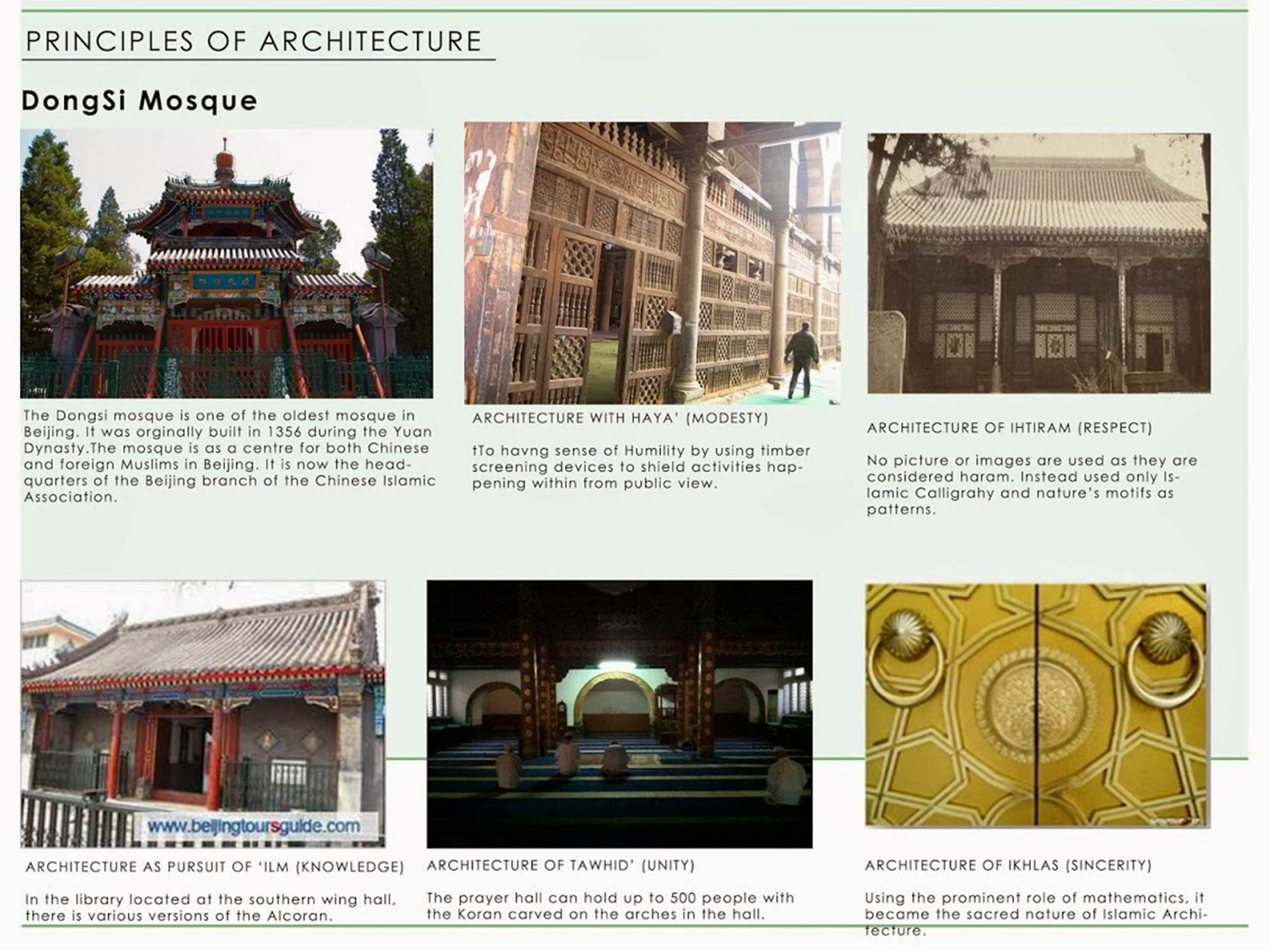Click 'Architecture of Ihtiram (Respect)' caption

pos(1009,428)
